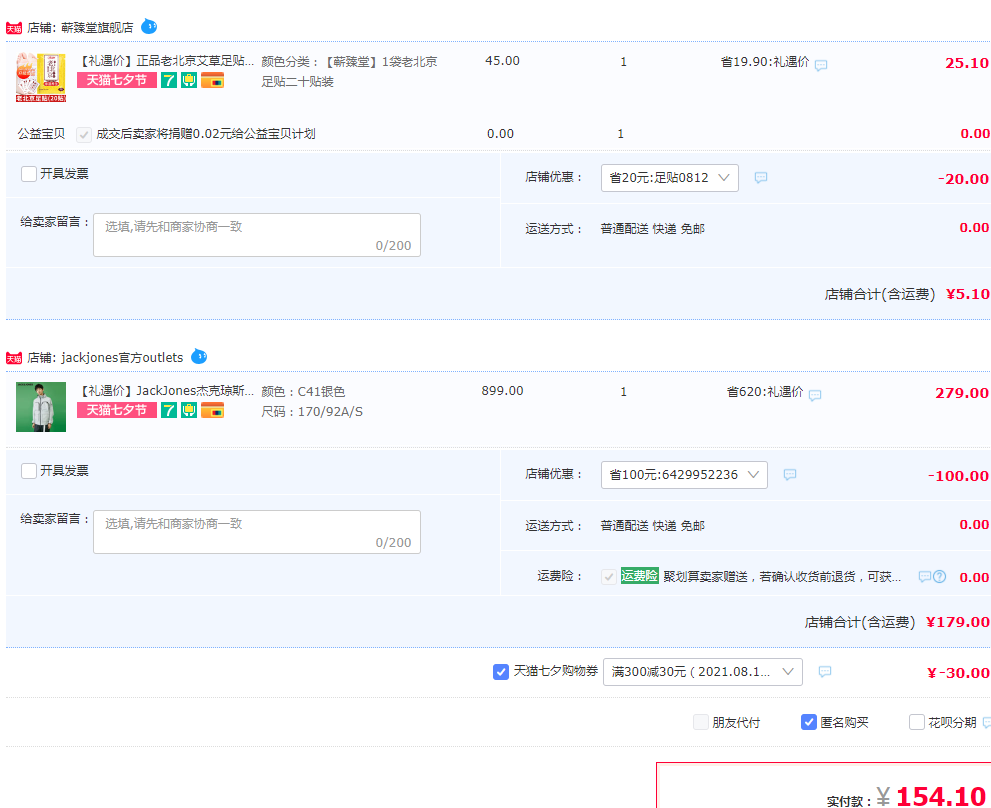Screen dimensions: 991x808
Task: Click the 天猫七夕节 badge under the foot patch item
Action: (x=117, y=80)
